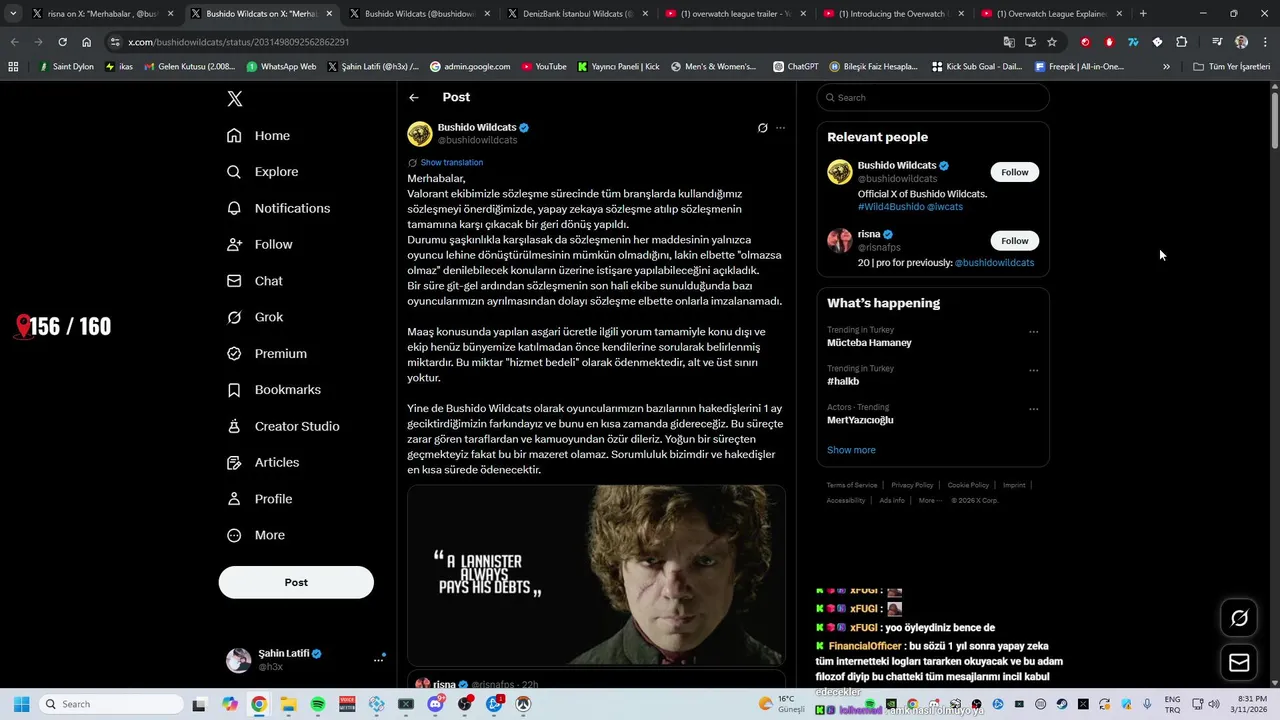Open options dots for MertYazıcıoğlu trend
The height and width of the screenshot is (720, 1280).
(1034, 409)
